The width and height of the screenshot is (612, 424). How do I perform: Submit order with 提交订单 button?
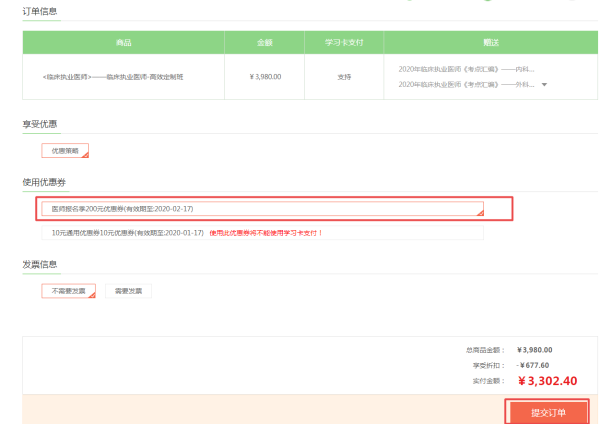click(x=547, y=412)
